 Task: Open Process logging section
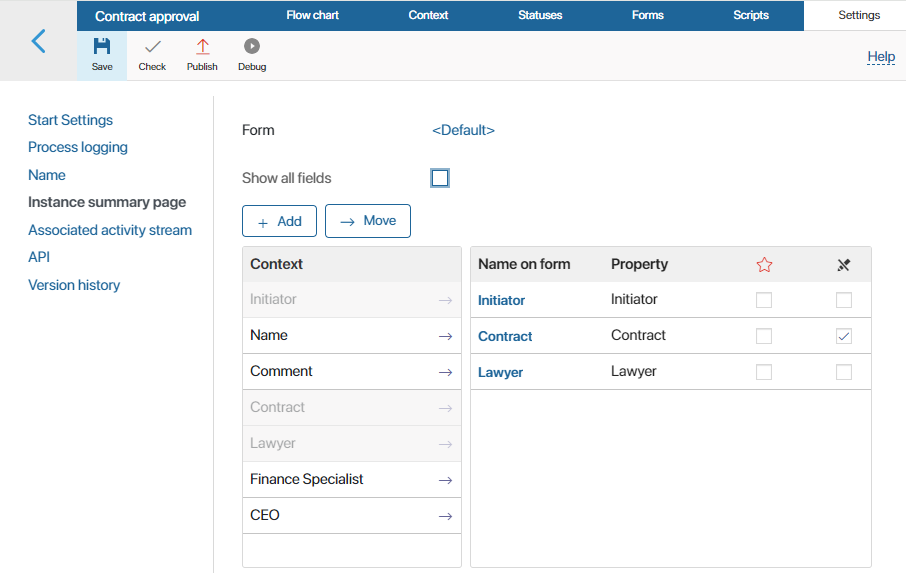click(78, 147)
